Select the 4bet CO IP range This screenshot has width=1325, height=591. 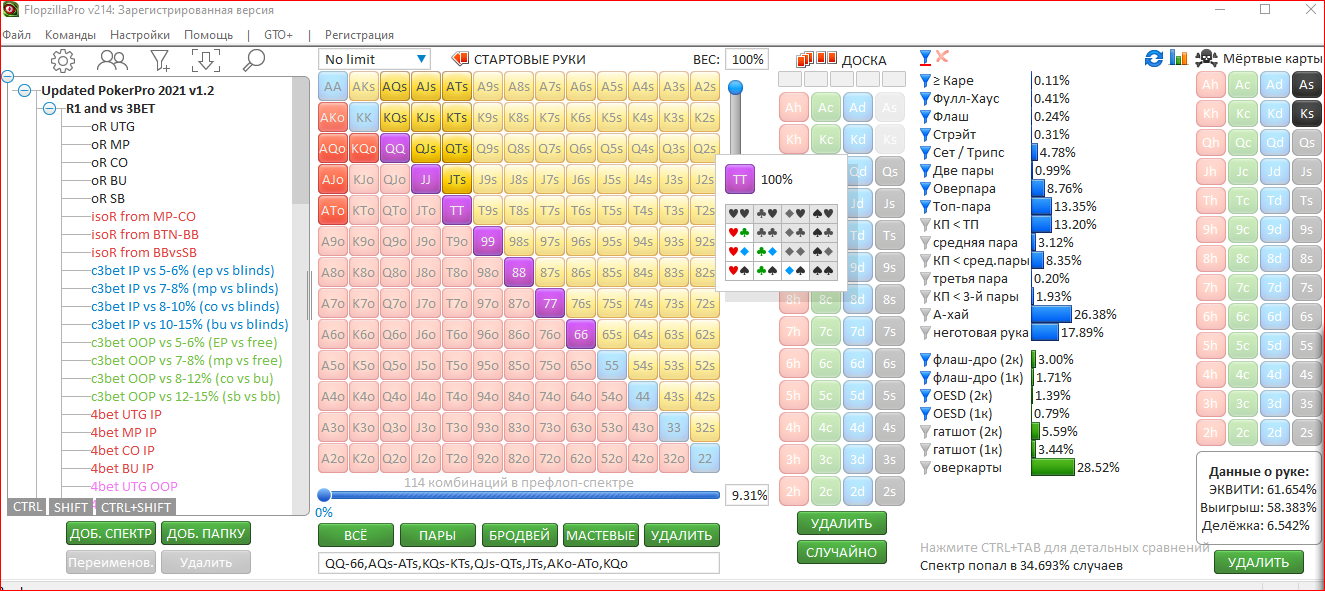click(x=122, y=450)
